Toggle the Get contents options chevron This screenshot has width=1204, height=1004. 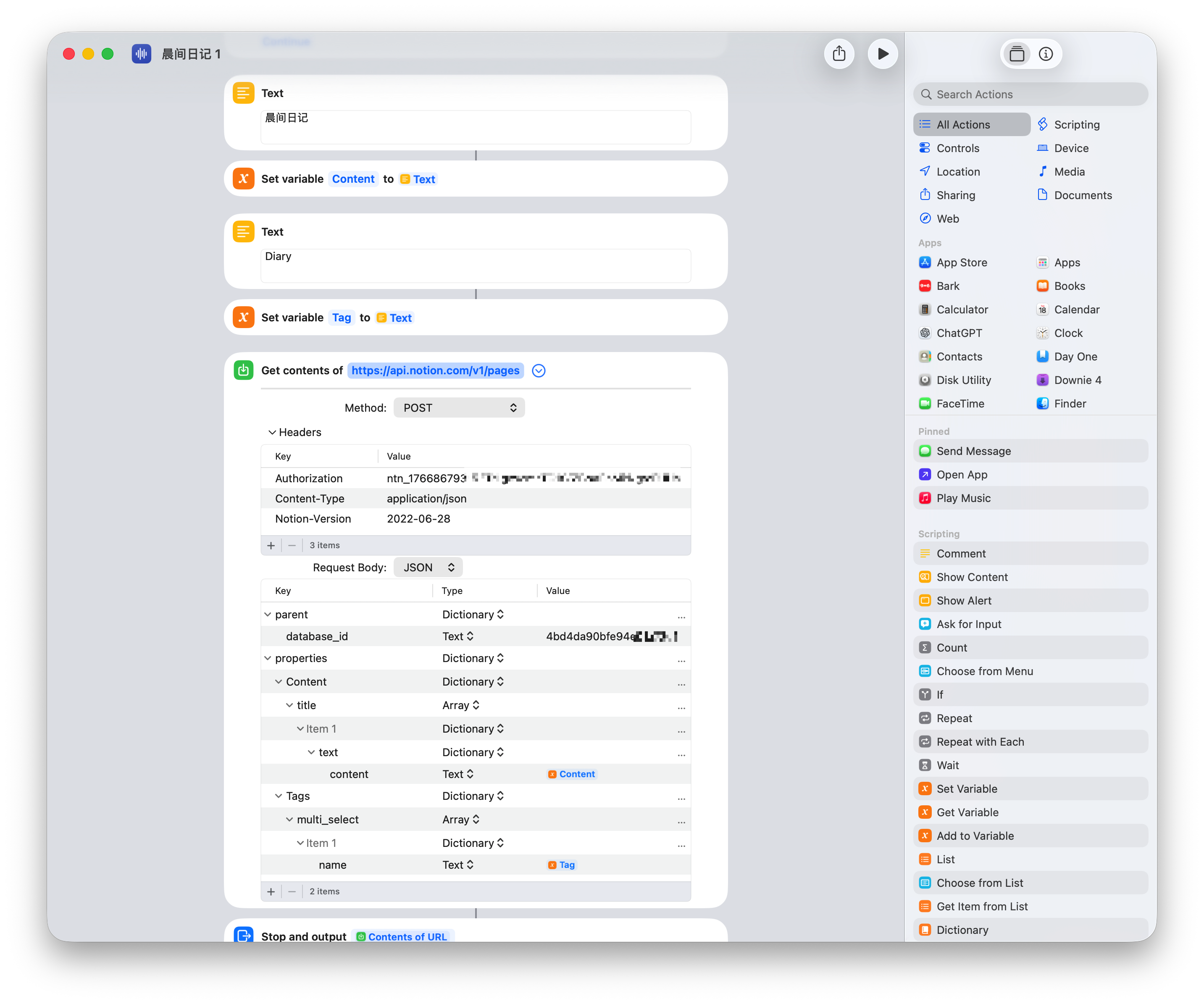click(x=539, y=371)
